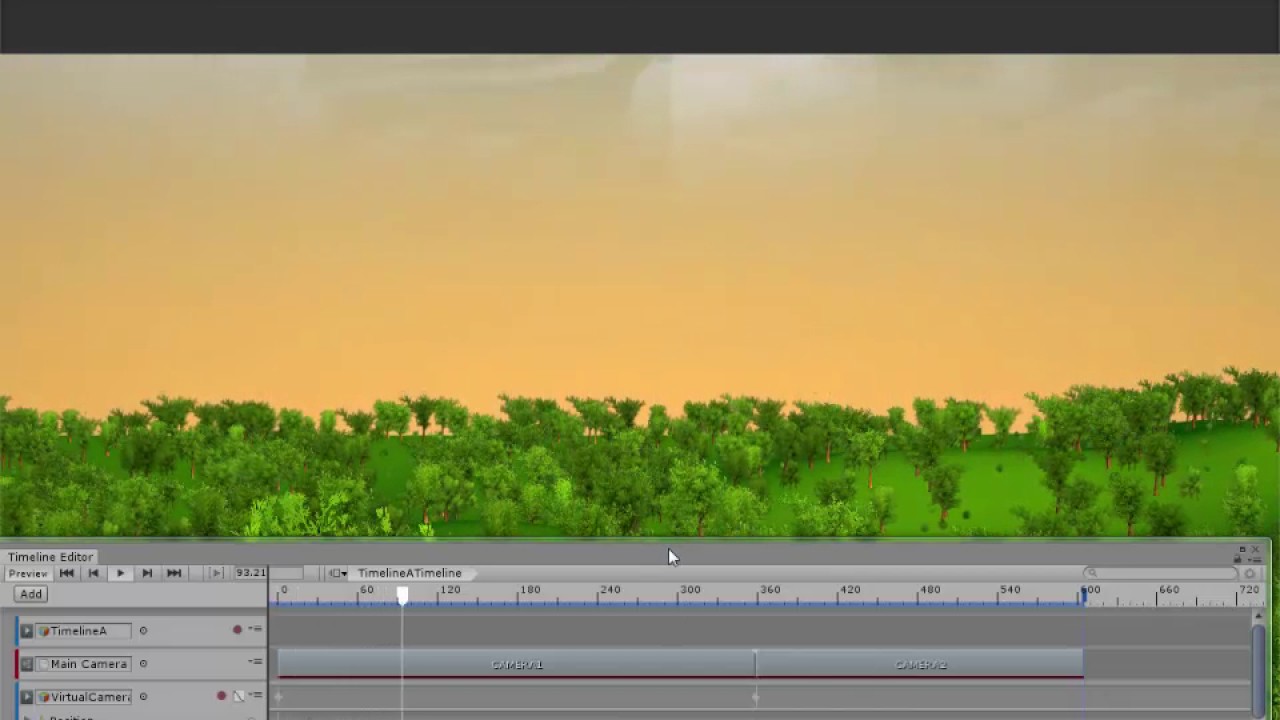1280x720 pixels.
Task: Toggle the Preview button in Timeline Editor
Action: [28, 574]
